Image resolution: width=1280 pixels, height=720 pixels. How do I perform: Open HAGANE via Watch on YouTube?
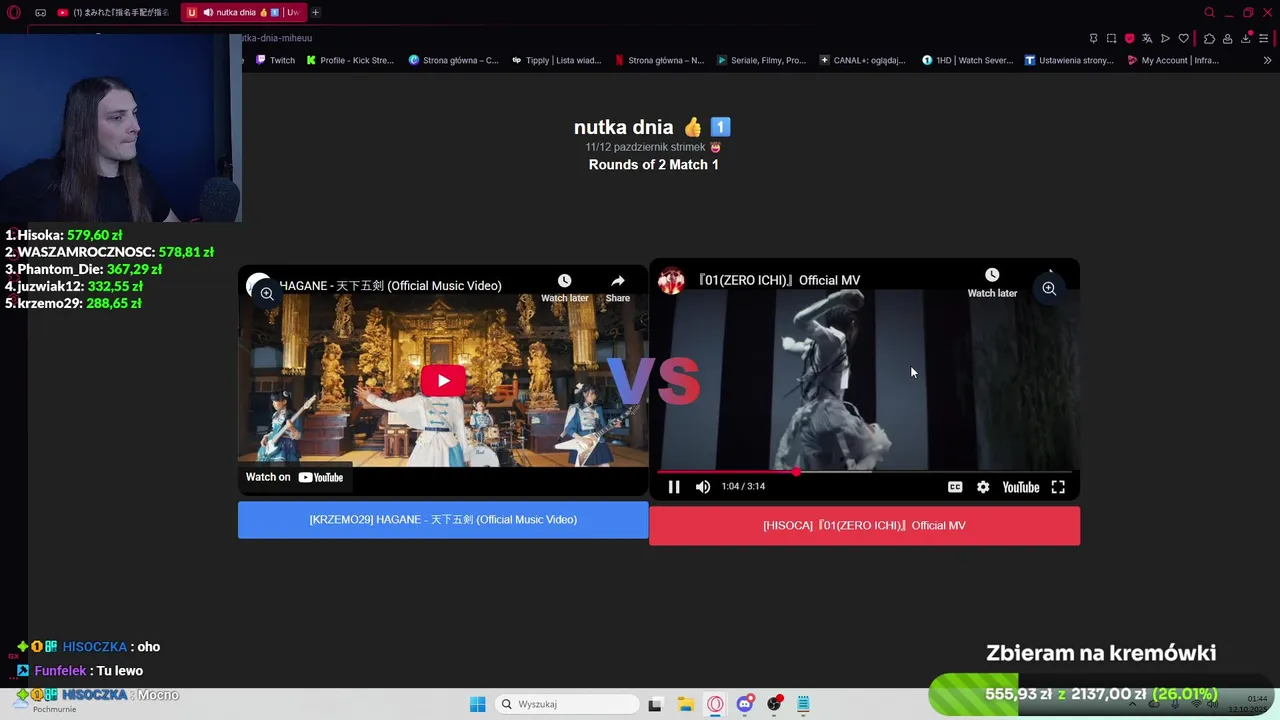295,477
